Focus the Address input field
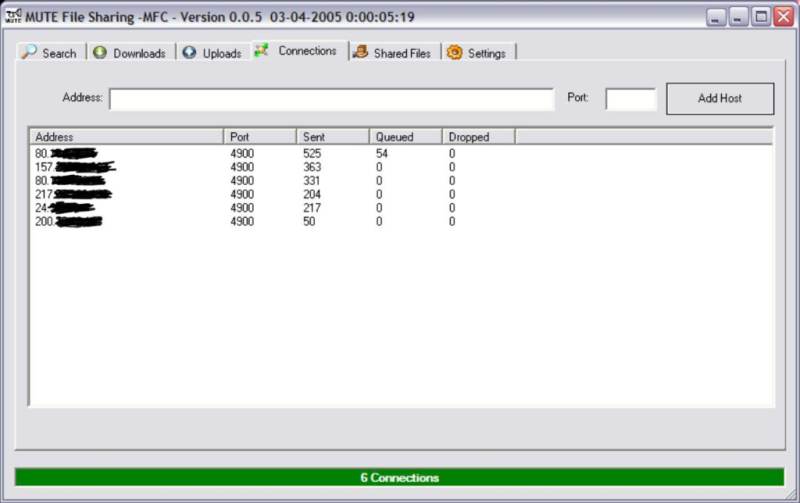 (332, 99)
